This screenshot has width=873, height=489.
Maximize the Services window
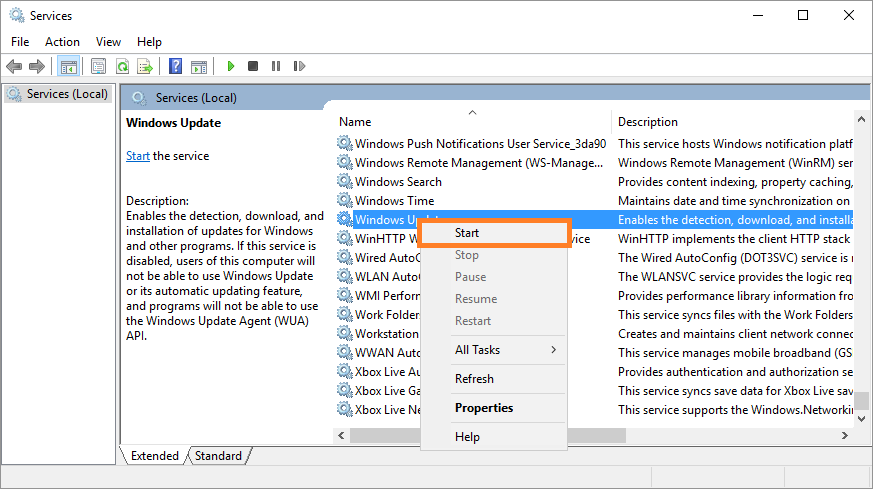(x=803, y=15)
